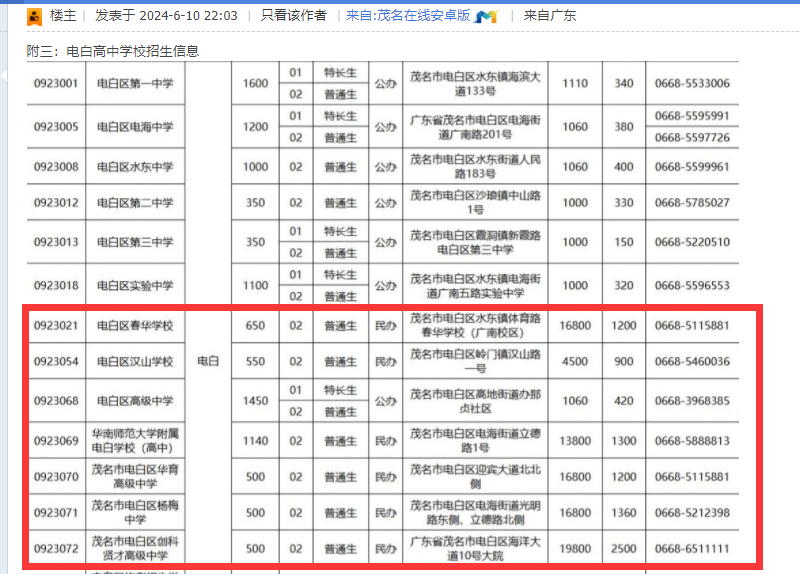The width and height of the screenshot is (800, 574).
Task: Click the 华南师范大学附属电白学校 cell
Action: click(135, 441)
